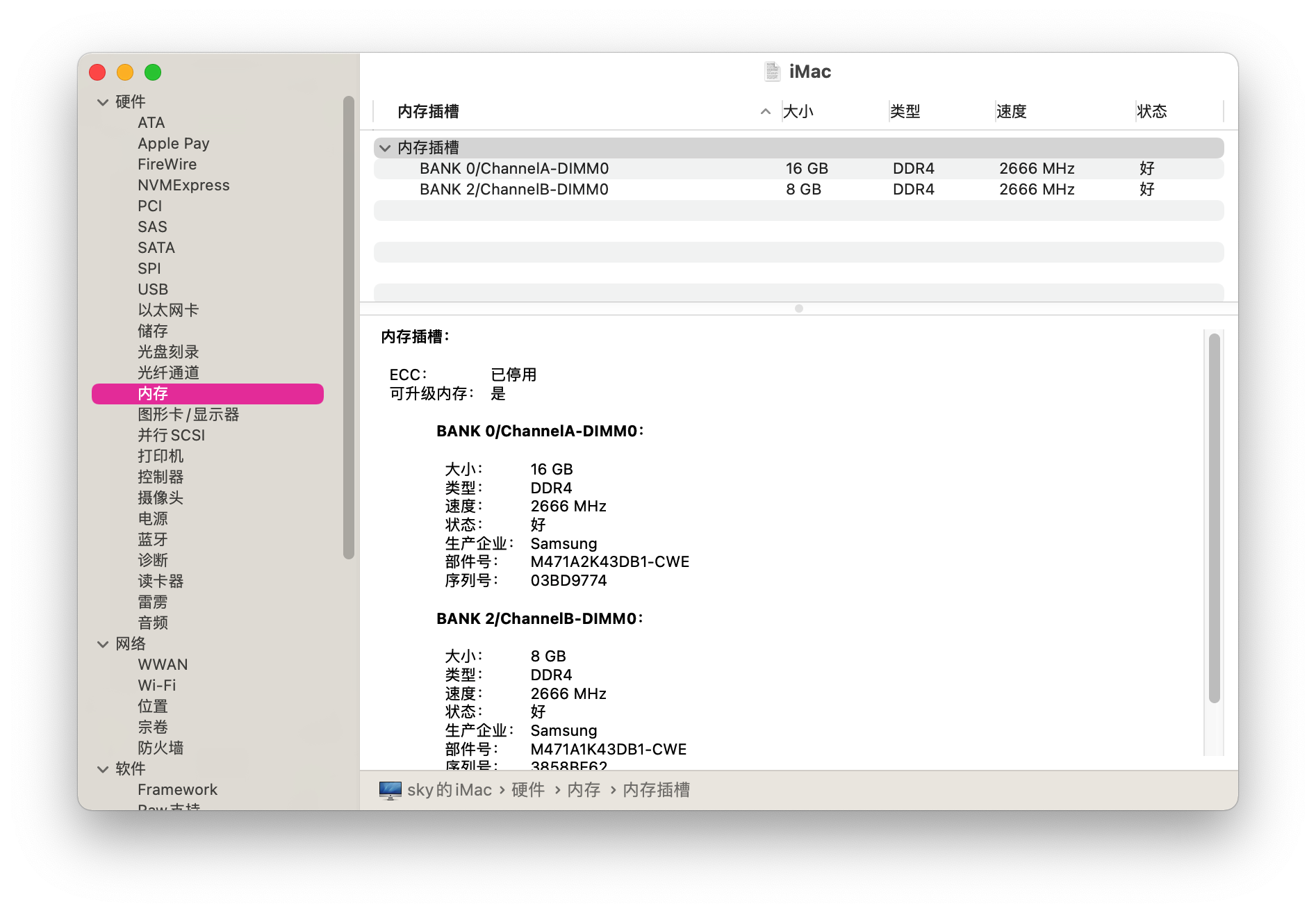Click sky的iMac in path bar
Image resolution: width=1316 pixels, height=913 pixels.
click(x=450, y=790)
